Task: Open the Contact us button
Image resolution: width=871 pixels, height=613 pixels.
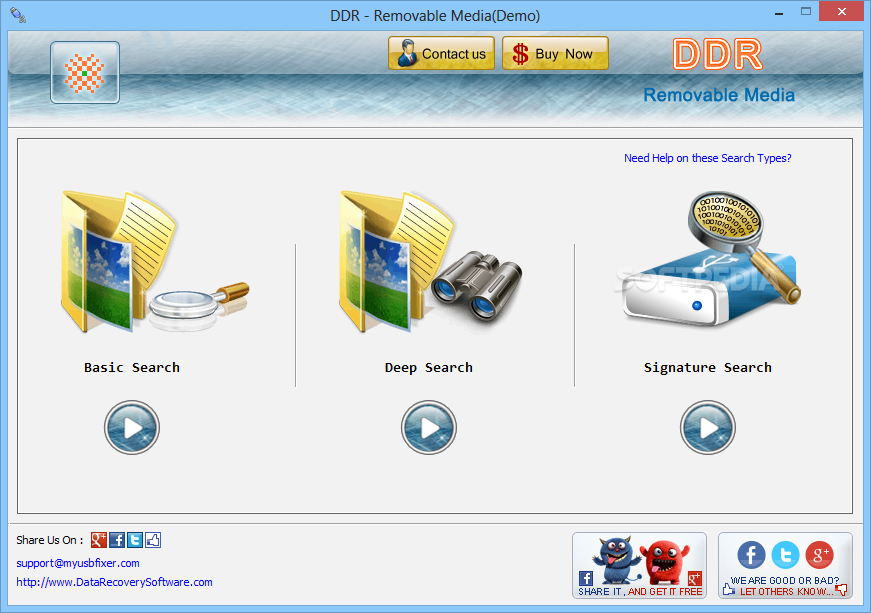Action: point(442,53)
